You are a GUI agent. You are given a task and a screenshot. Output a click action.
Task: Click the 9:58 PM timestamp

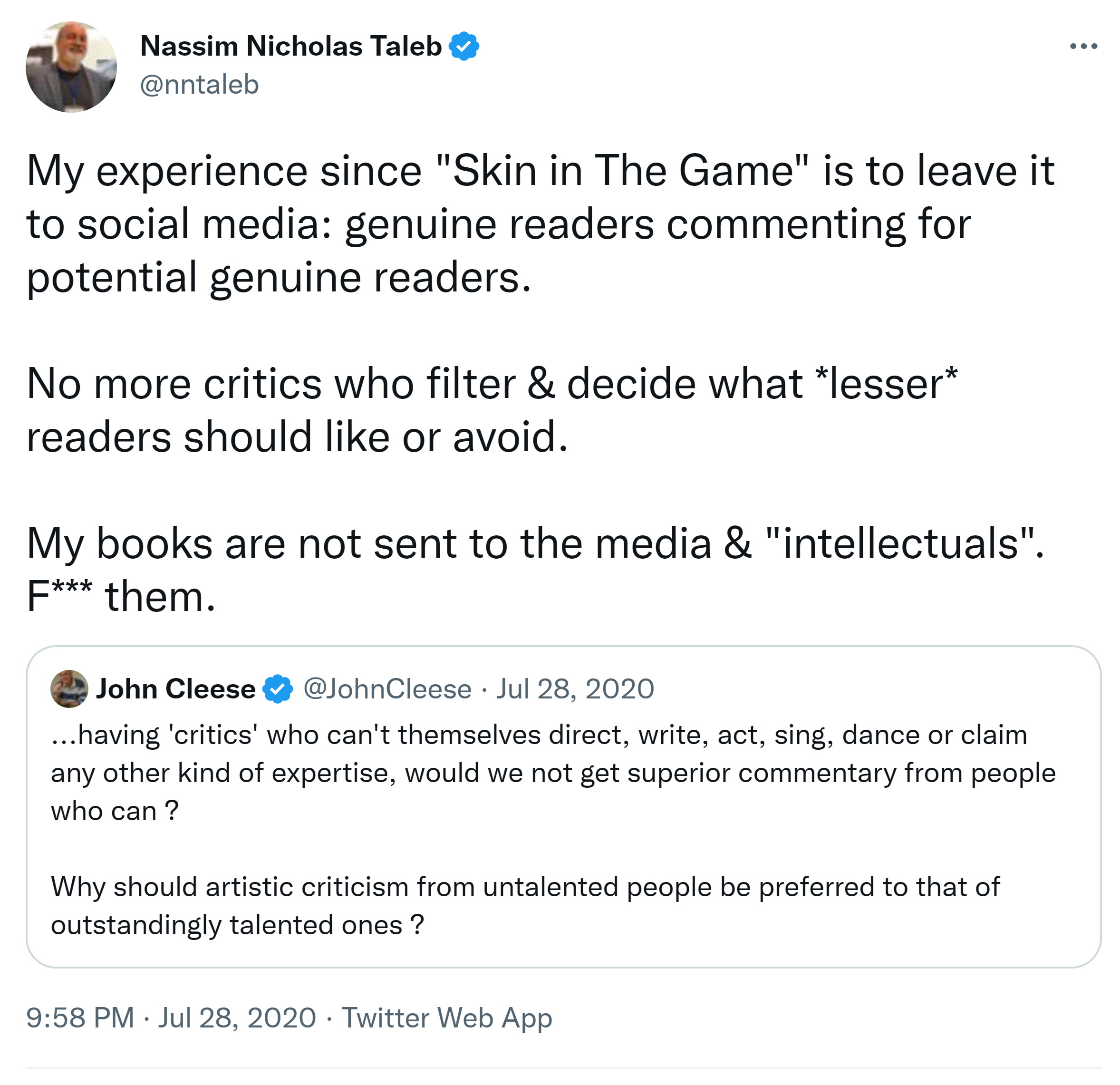tap(80, 1017)
